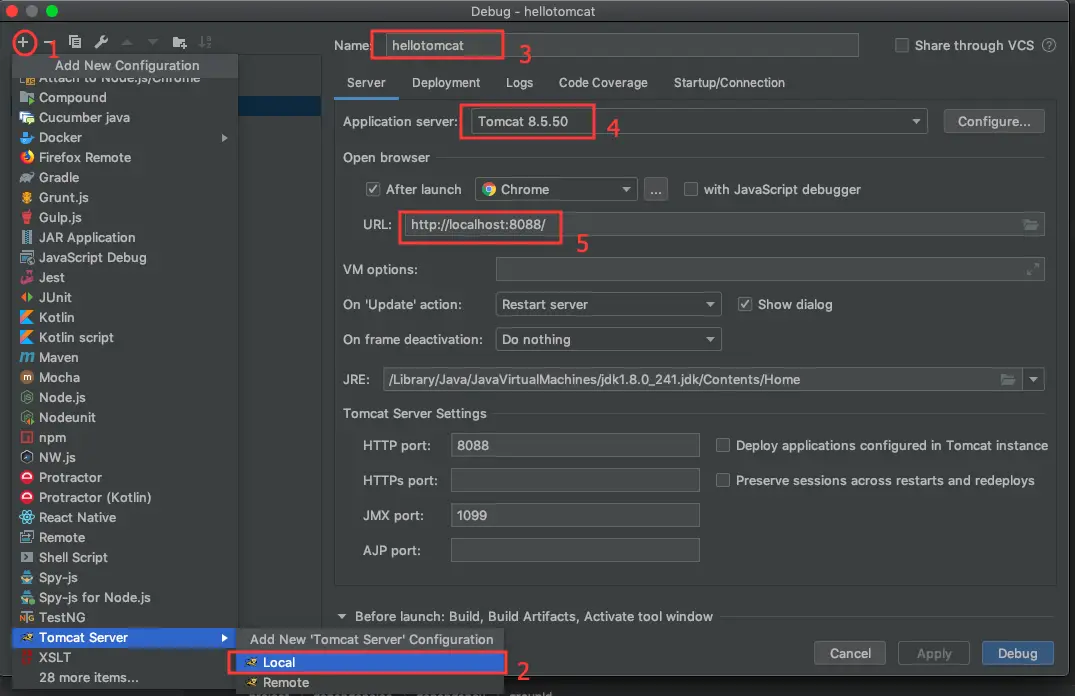Click the AJP port field
Screen dimensions: 1075x696
point(575,551)
